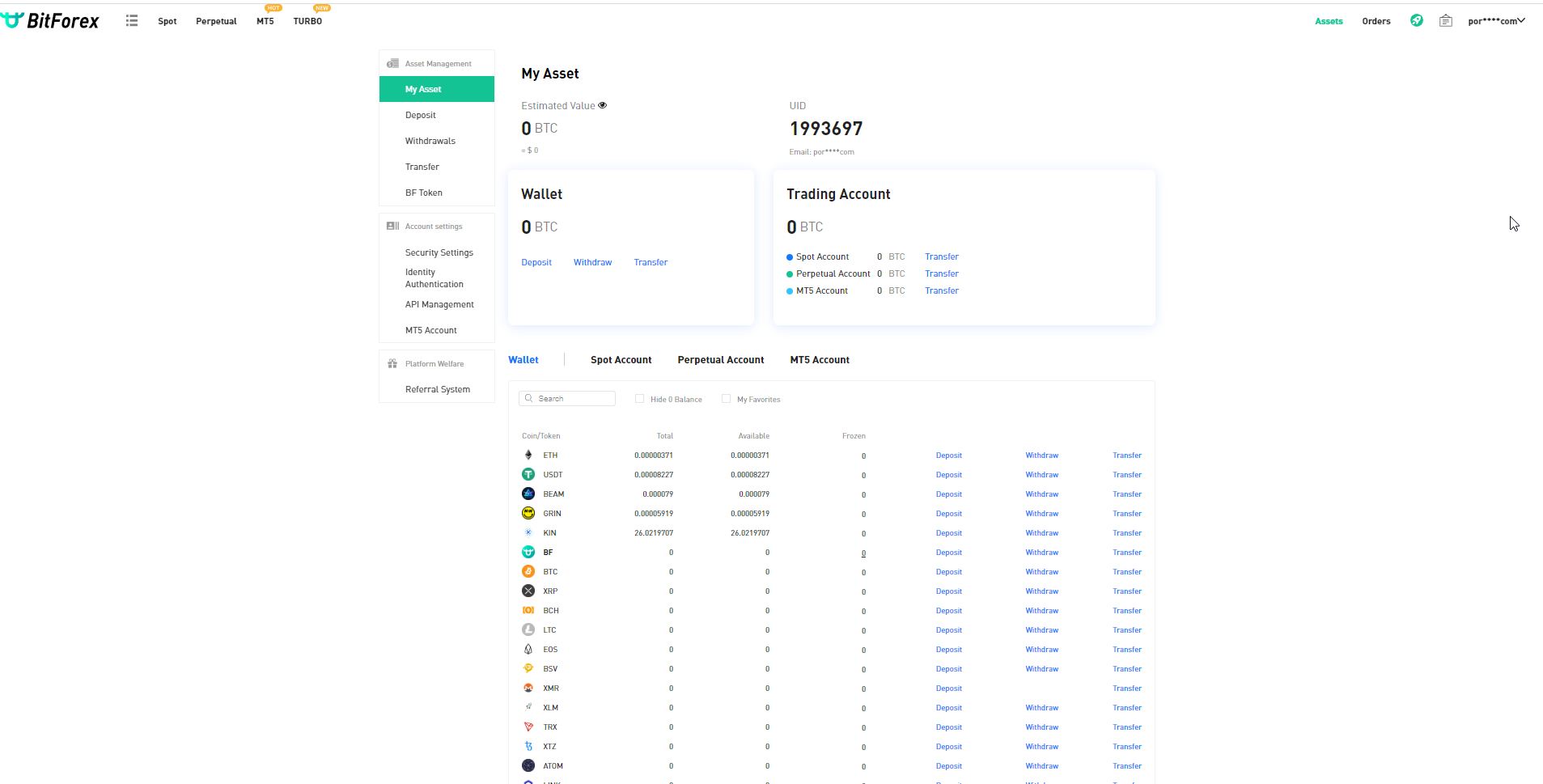
Task: Click the BSV coin icon
Action: [x=528, y=668]
